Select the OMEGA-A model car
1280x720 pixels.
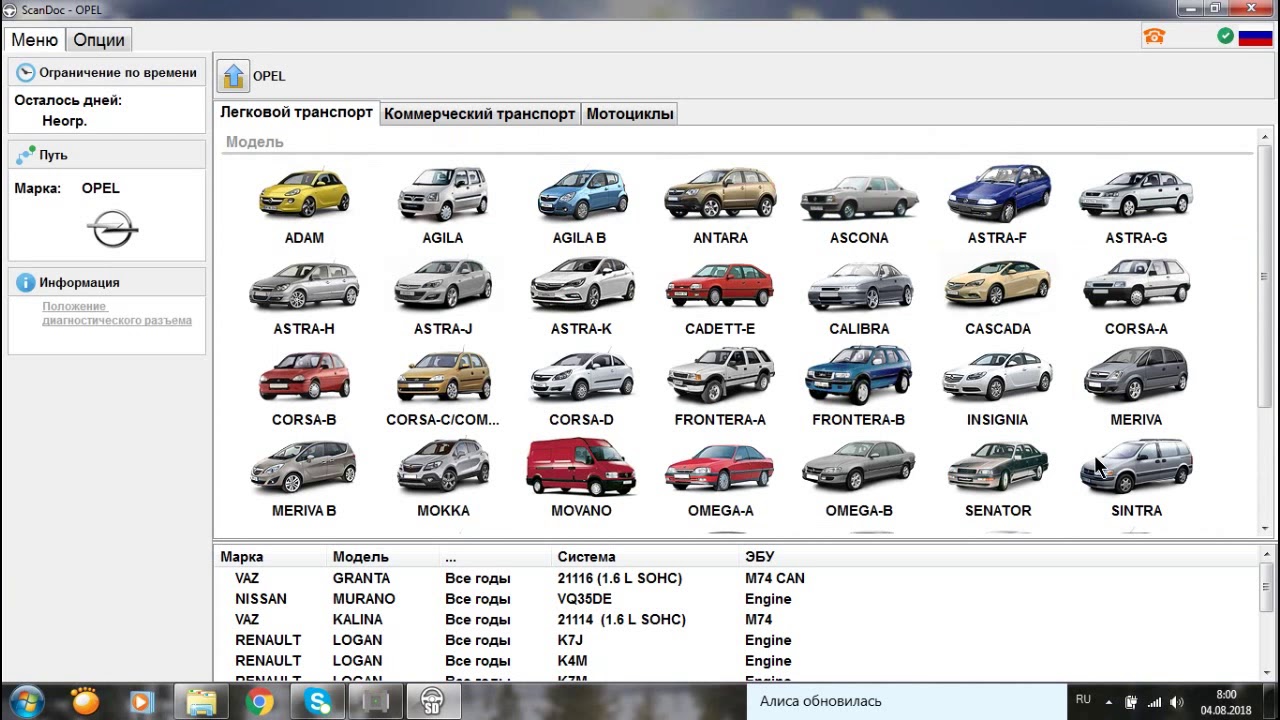(x=720, y=467)
